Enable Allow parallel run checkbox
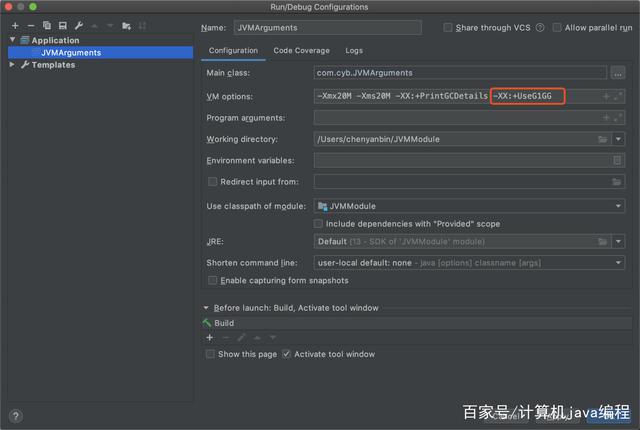The image size is (640, 430). pos(557,28)
